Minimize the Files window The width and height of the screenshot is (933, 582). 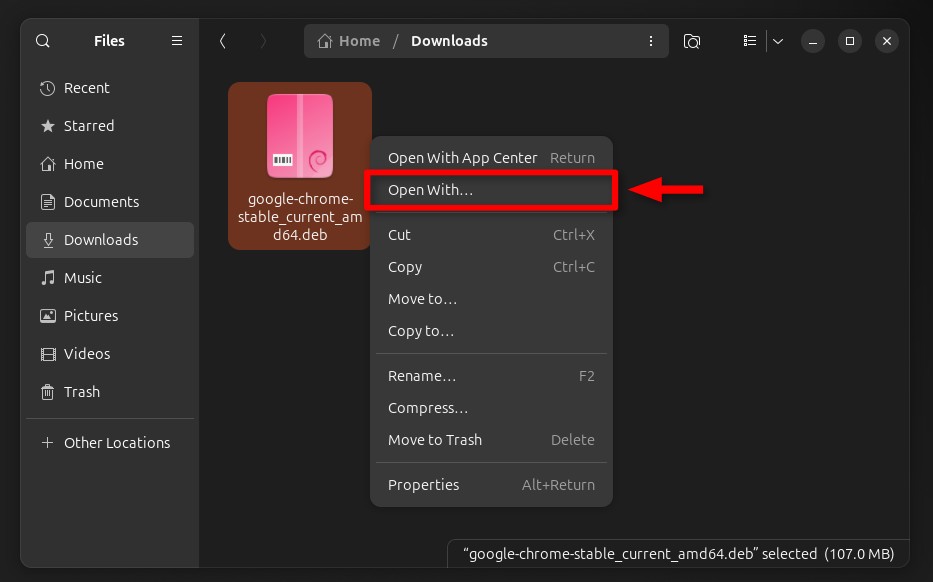coord(813,41)
